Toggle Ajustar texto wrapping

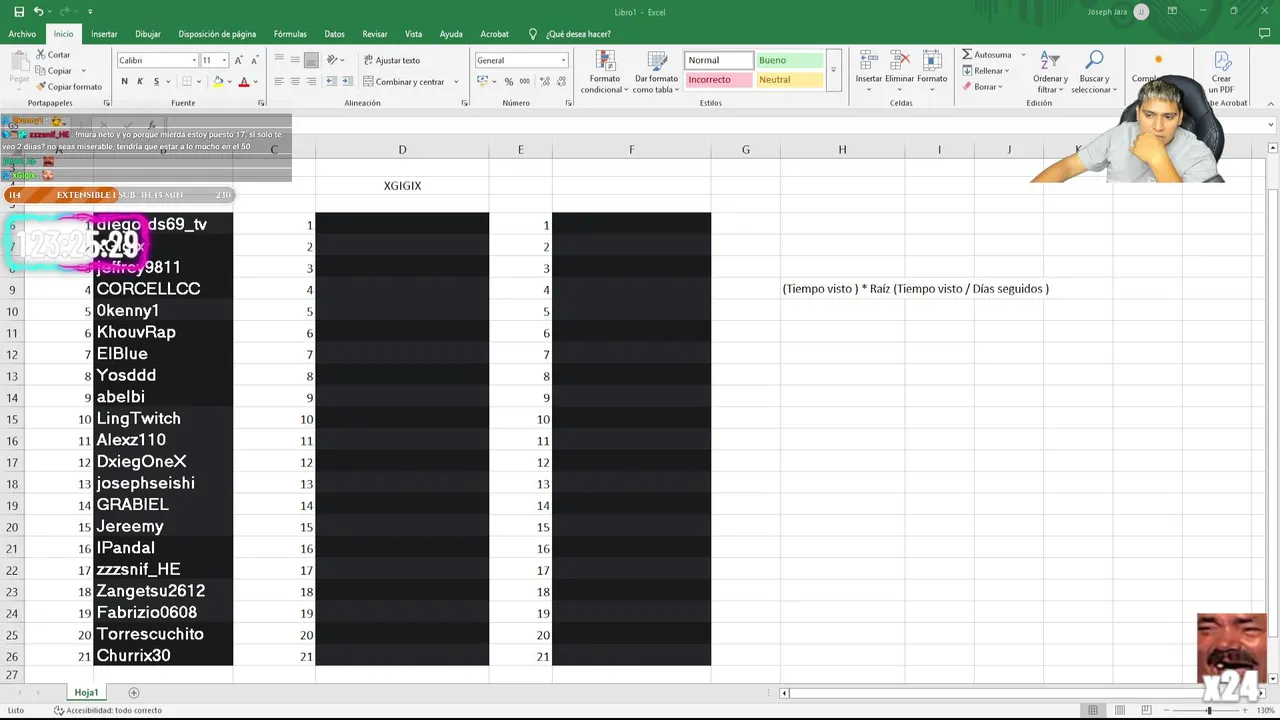pyautogui.click(x=391, y=60)
